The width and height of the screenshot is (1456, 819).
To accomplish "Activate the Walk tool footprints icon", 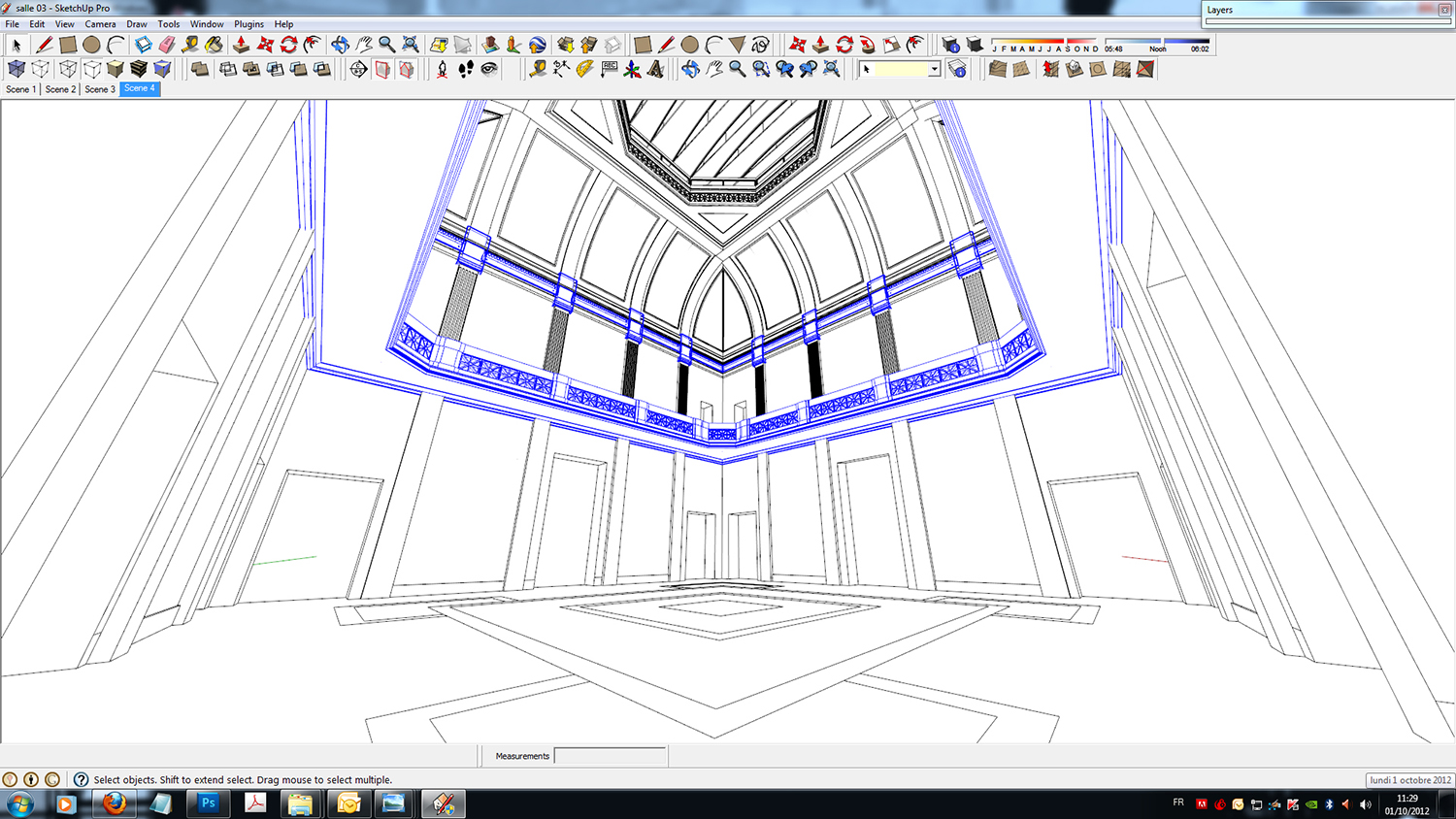I will (466, 69).
